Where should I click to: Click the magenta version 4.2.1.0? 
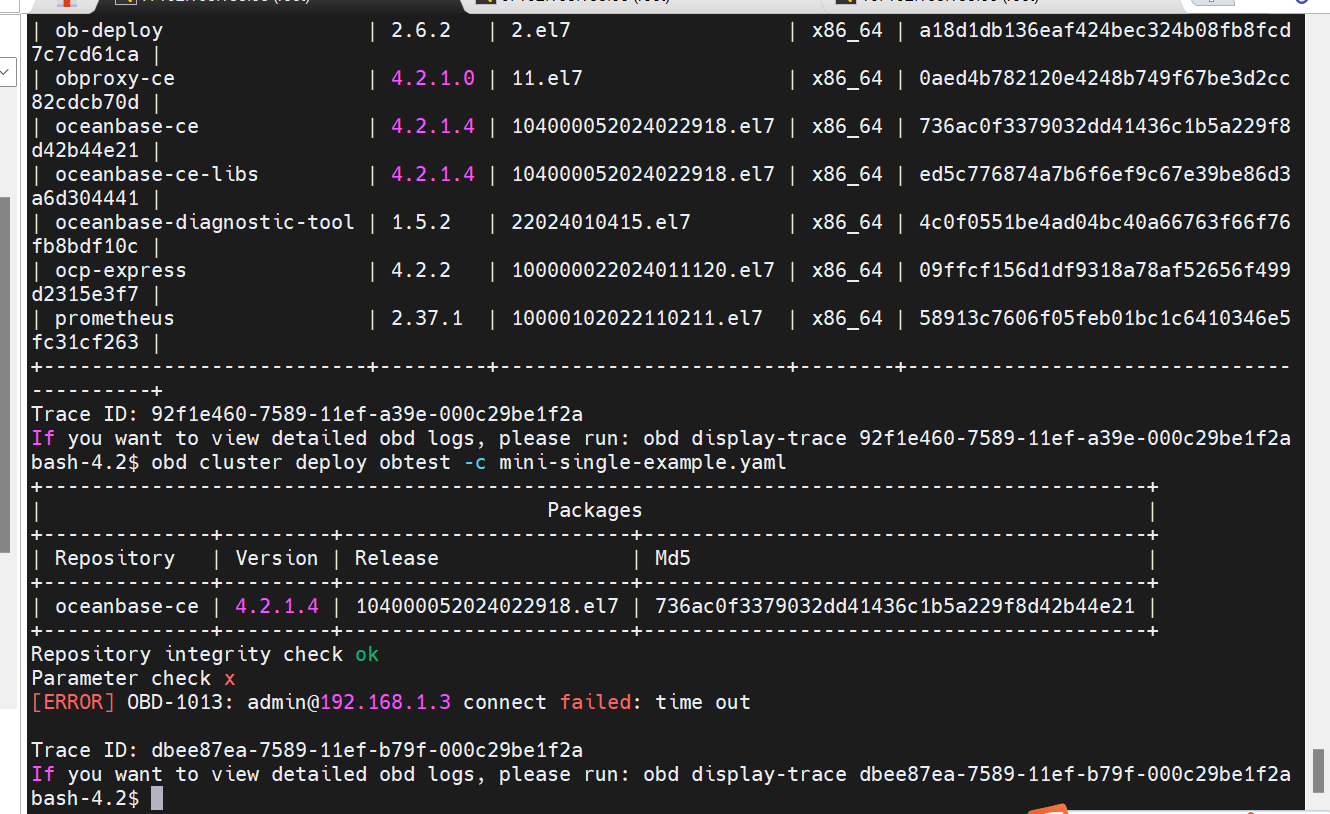[432, 78]
